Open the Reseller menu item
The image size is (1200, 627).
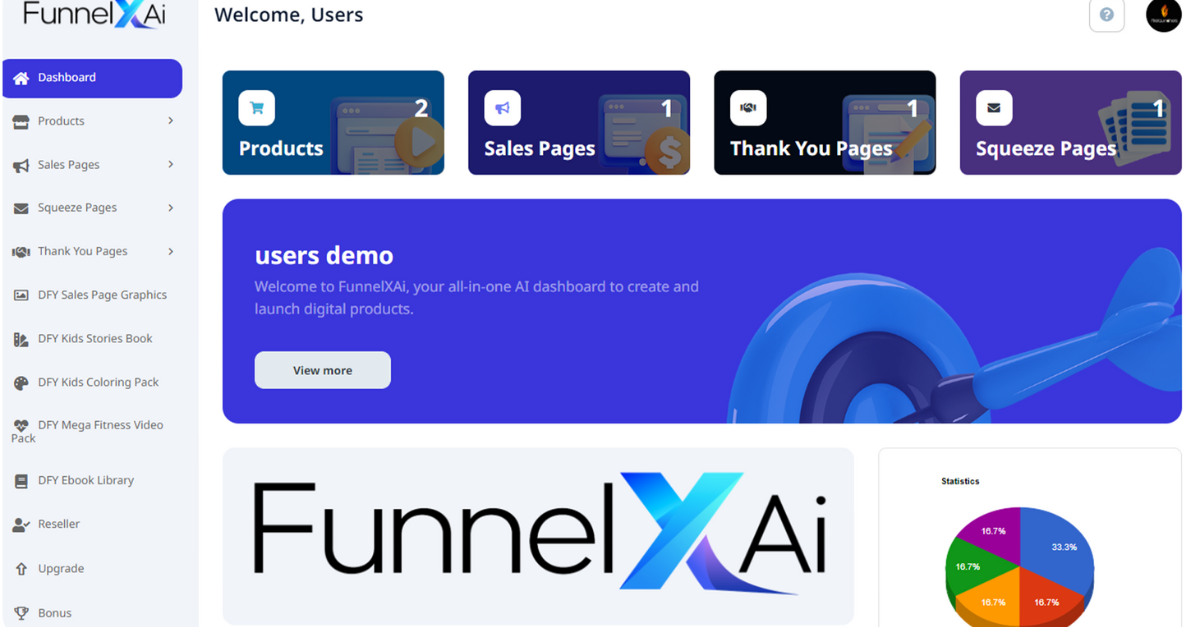92,524
